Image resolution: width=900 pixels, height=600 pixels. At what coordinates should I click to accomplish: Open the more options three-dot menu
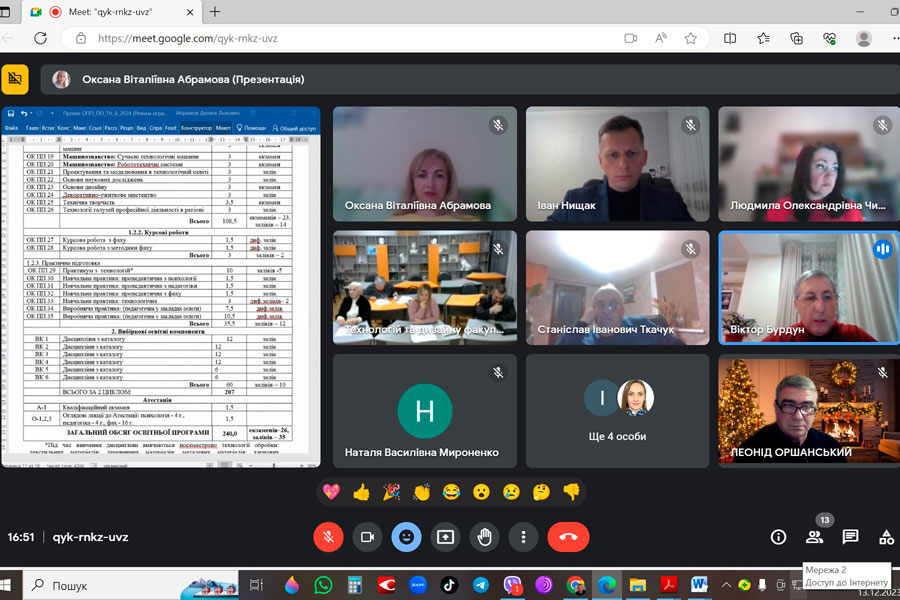[523, 537]
